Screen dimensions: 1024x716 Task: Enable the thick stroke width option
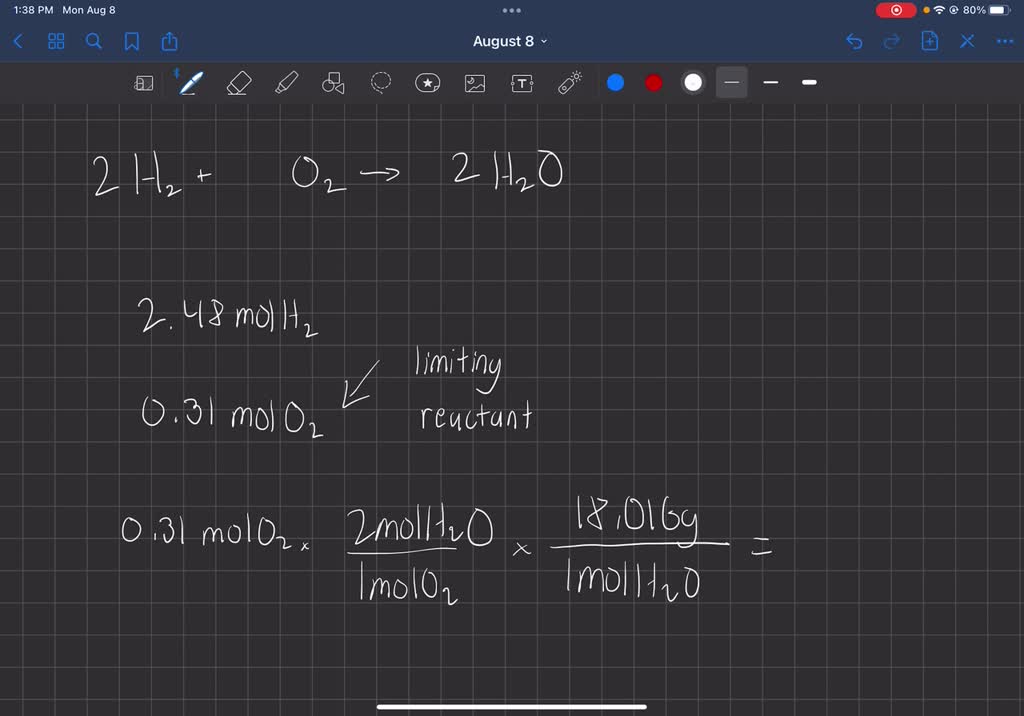point(809,83)
